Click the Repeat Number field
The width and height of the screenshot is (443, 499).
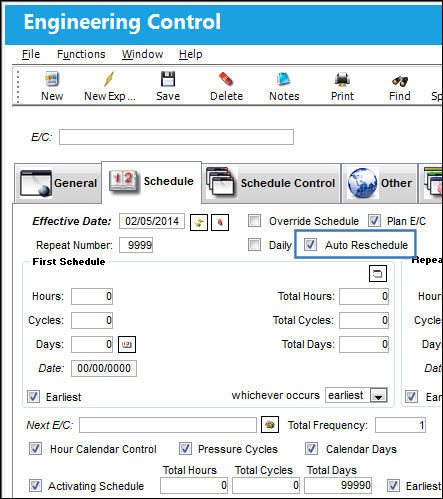[x=136, y=245]
